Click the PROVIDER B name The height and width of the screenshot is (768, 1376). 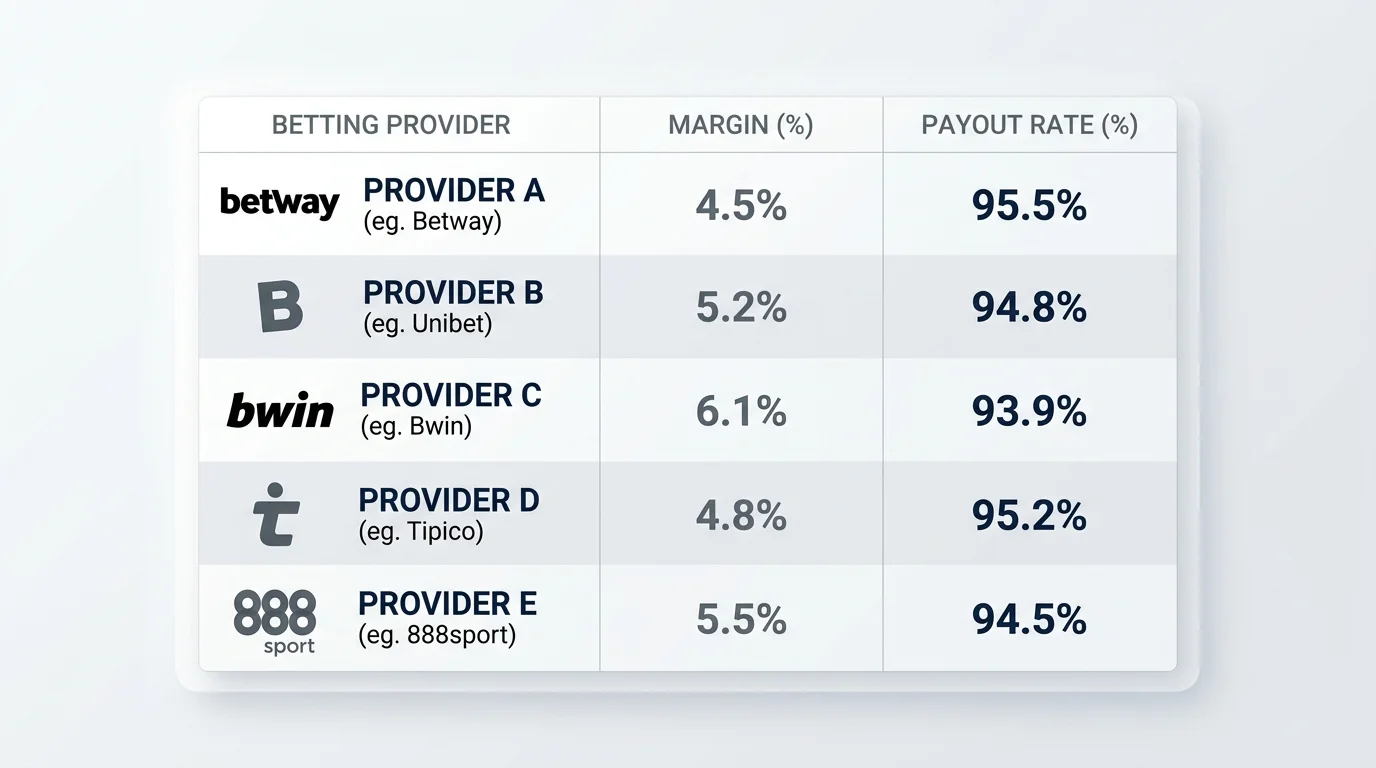point(453,293)
